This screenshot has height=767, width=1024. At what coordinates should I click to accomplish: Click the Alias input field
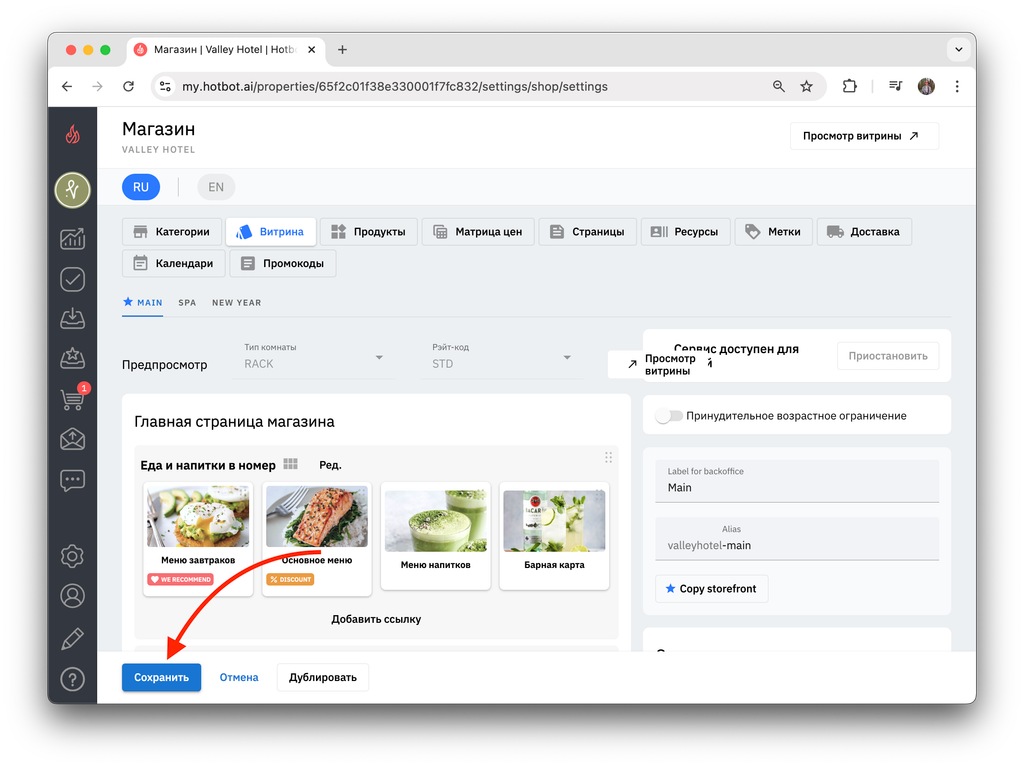click(797, 539)
